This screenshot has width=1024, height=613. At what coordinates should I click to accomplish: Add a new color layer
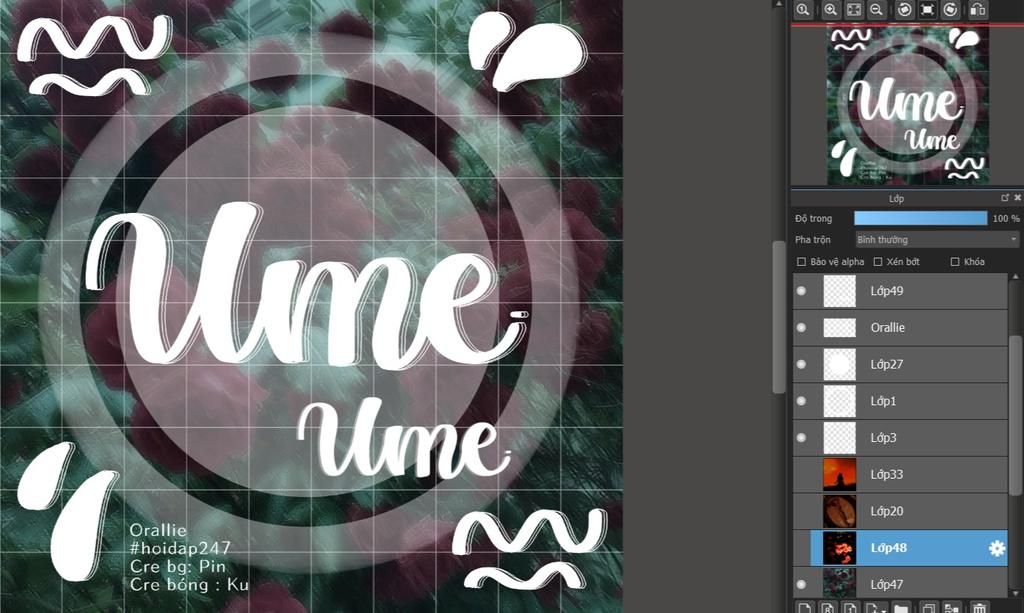point(805,607)
